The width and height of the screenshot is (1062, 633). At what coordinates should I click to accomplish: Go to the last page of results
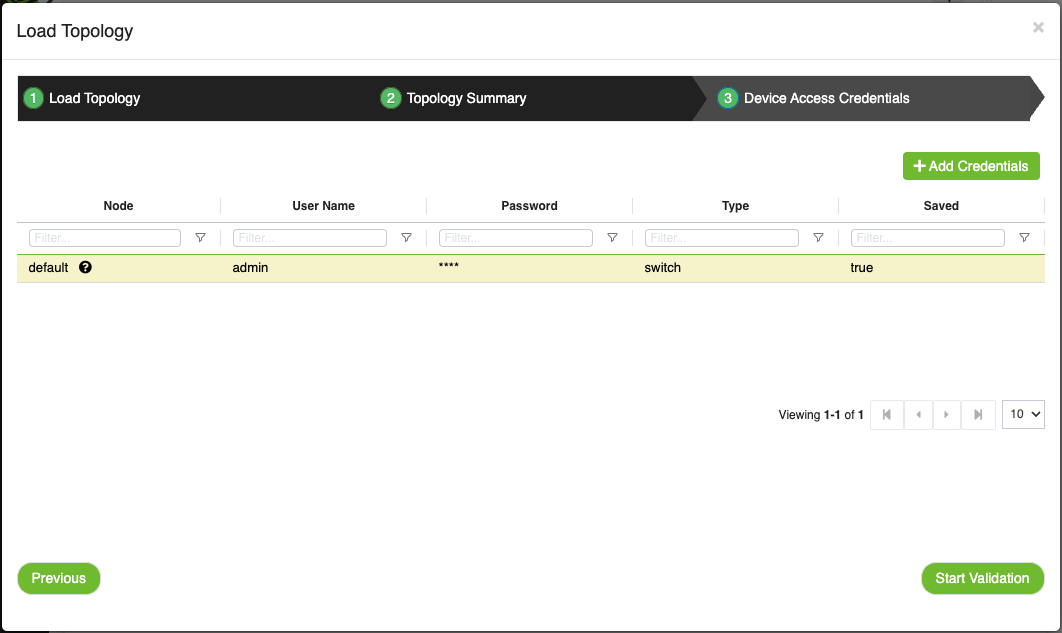click(x=978, y=414)
